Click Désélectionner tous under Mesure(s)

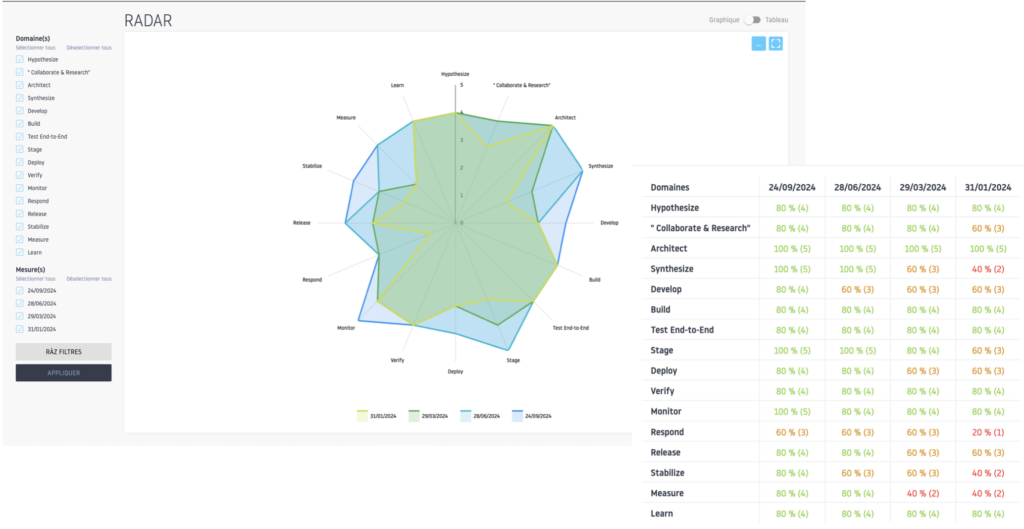pos(88,279)
